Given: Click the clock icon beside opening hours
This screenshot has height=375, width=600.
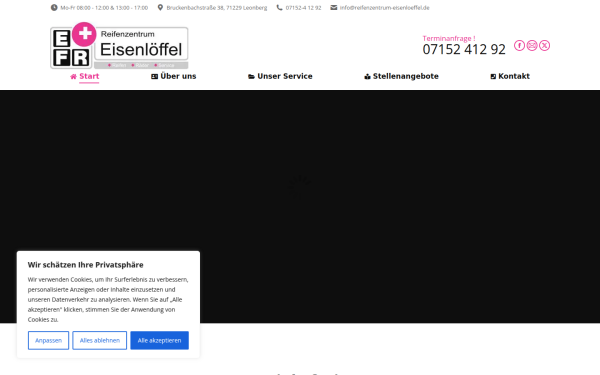Looking at the screenshot, I should click(54, 8).
